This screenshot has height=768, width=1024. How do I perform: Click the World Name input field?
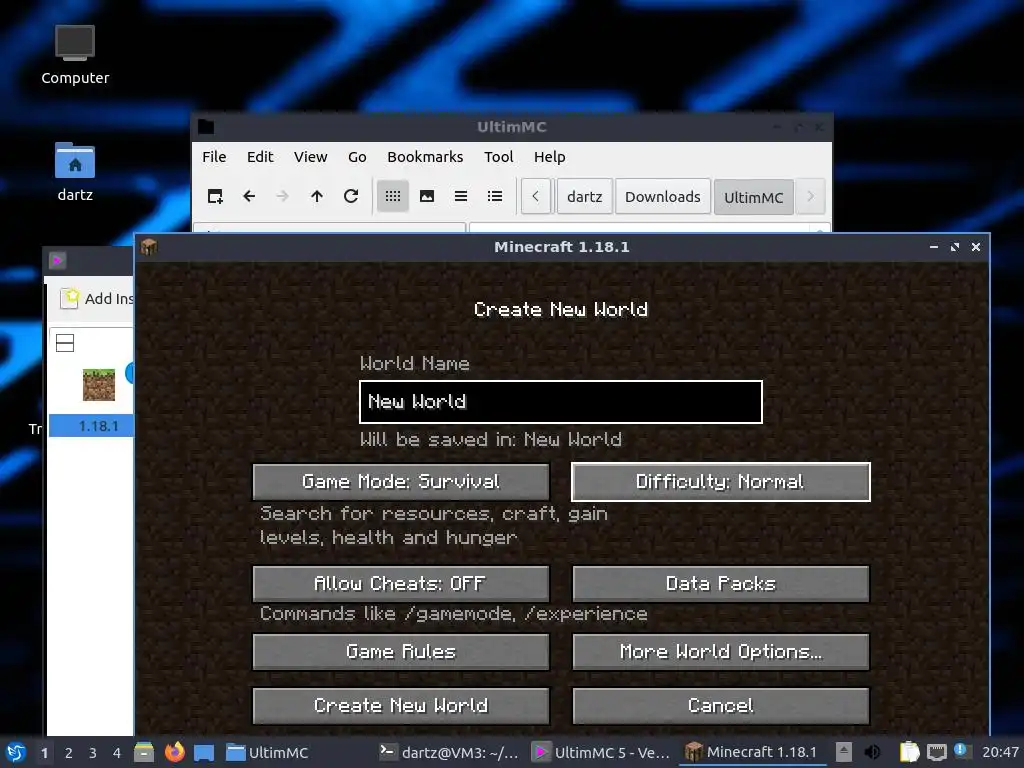tap(560, 402)
